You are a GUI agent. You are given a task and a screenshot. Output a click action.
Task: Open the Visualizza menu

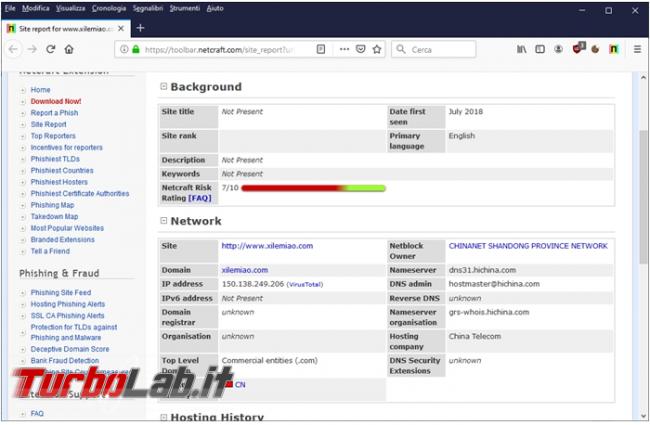point(70,8)
